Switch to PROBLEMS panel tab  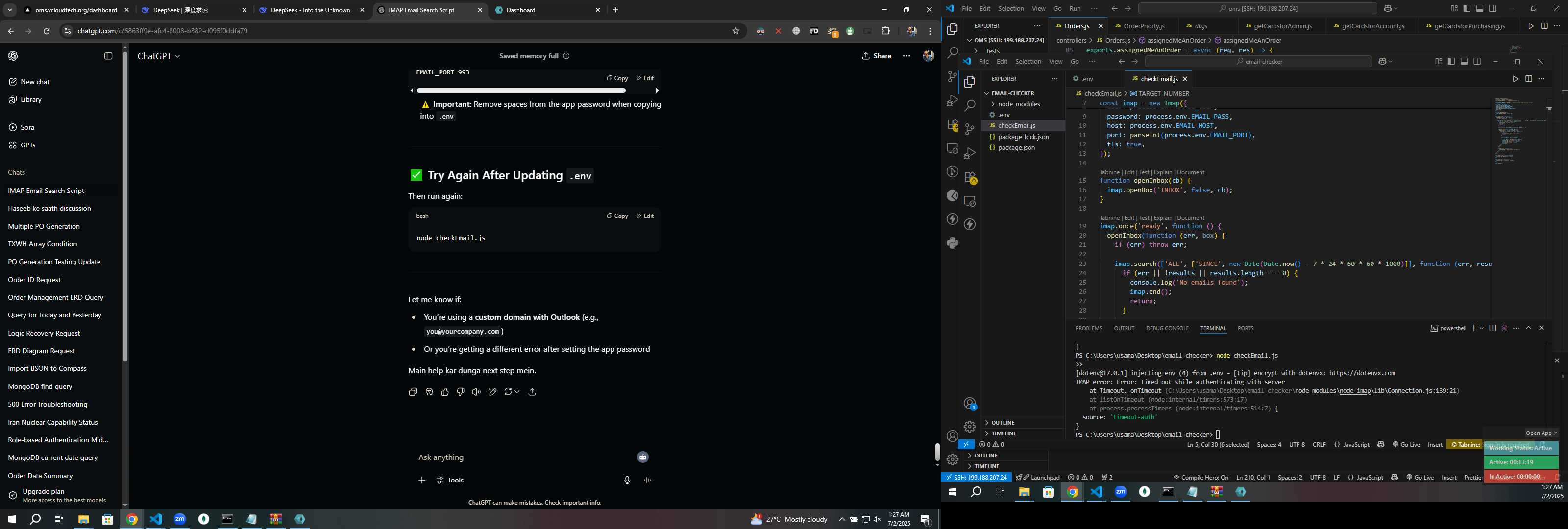(x=1088, y=328)
